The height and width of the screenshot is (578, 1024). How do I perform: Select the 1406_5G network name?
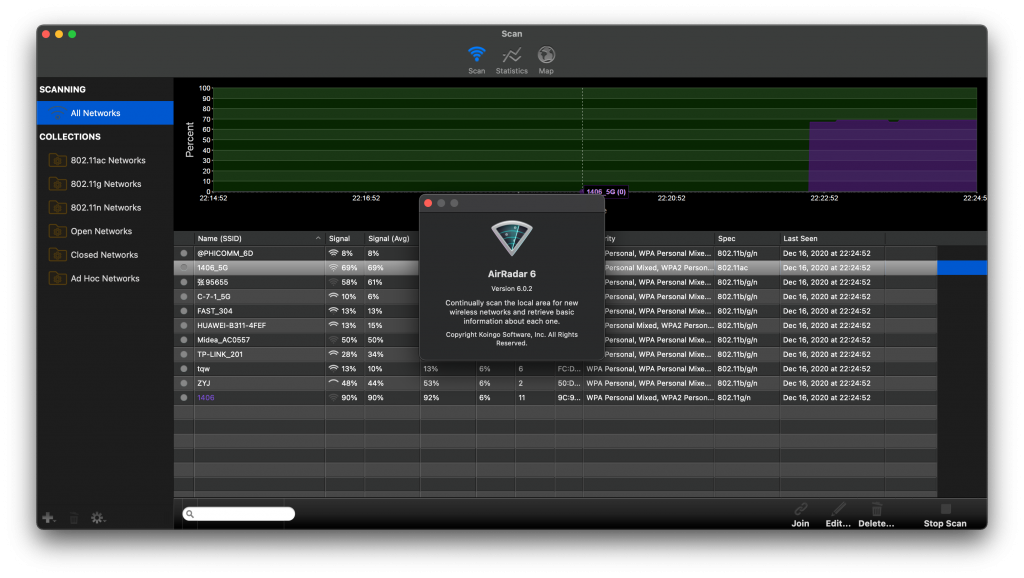[213, 268]
